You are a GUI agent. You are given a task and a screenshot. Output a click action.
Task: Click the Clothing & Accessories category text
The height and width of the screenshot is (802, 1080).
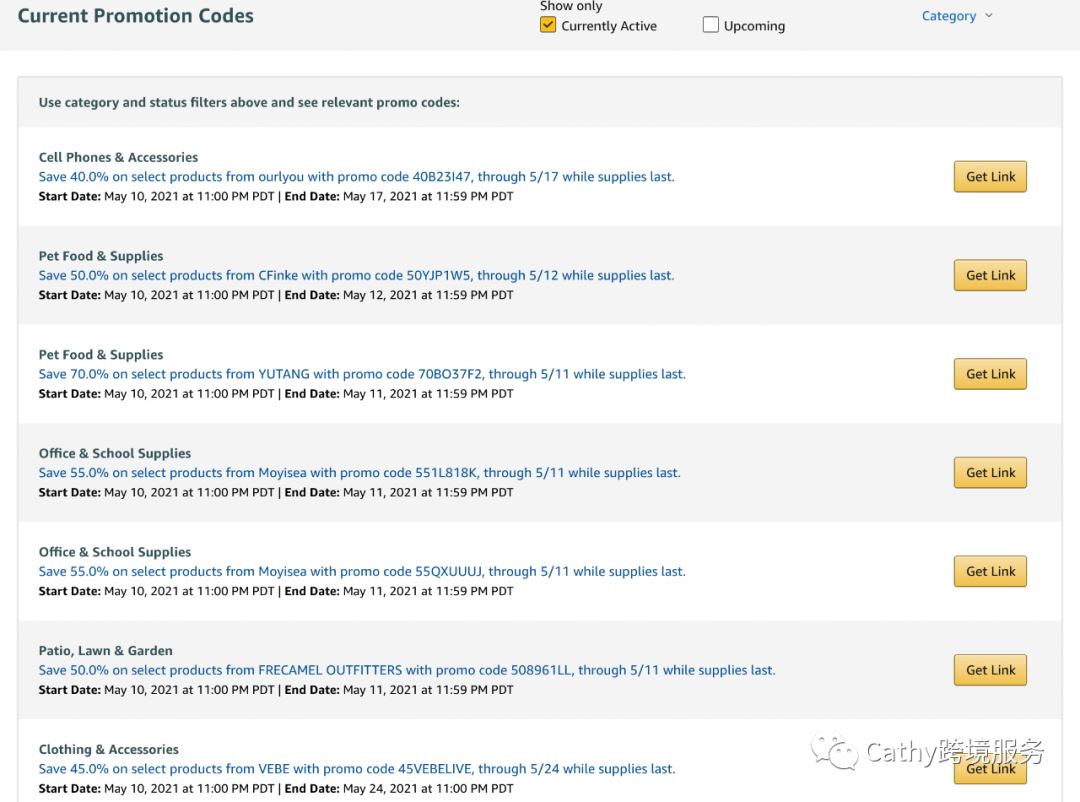coord(108,749)
